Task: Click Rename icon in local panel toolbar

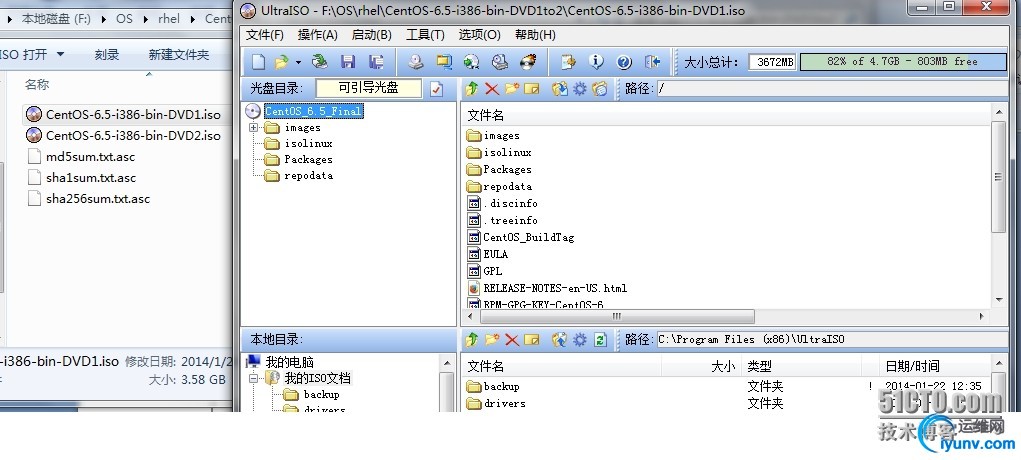Action: (532, 339)
